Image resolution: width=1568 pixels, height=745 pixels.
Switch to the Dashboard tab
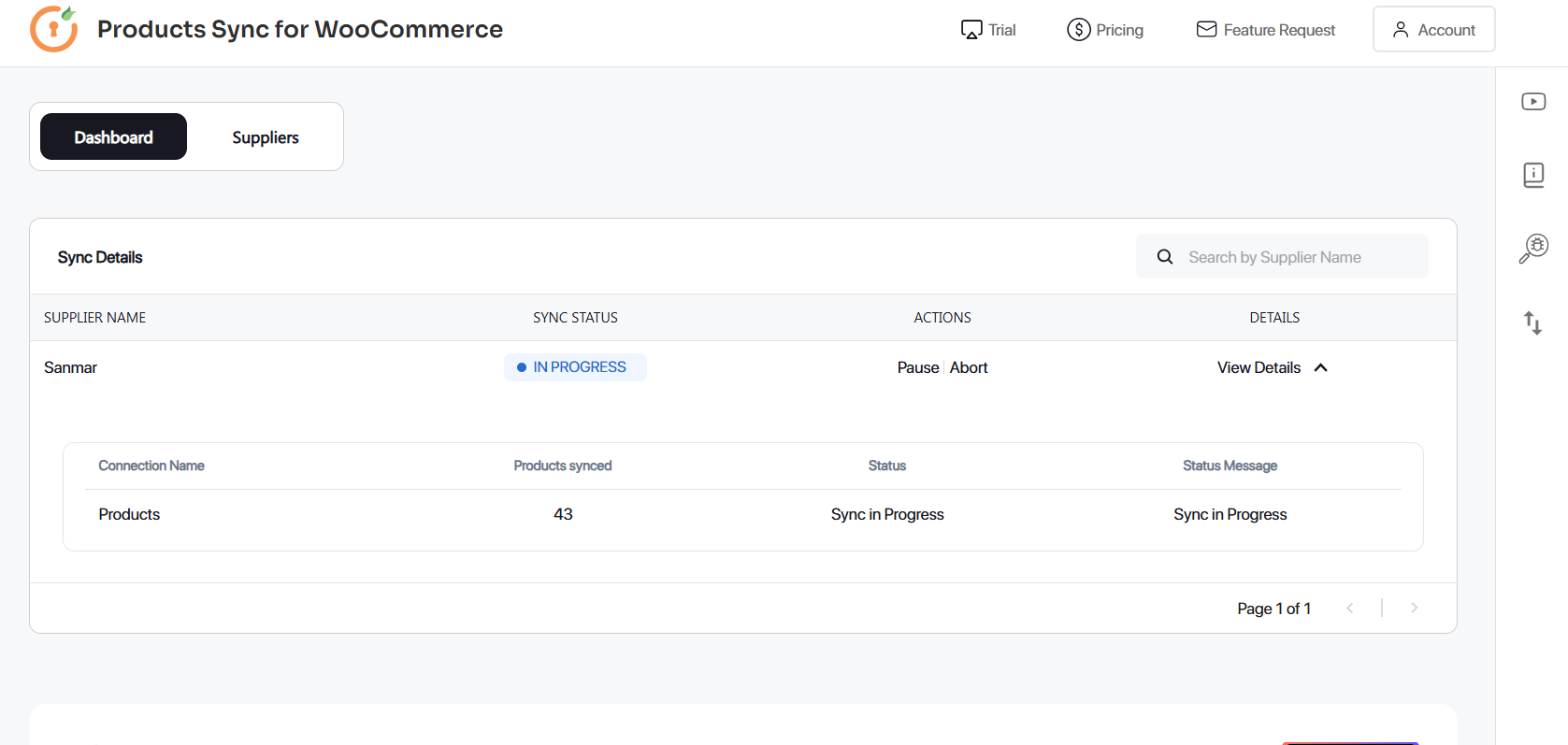(113, 136)
